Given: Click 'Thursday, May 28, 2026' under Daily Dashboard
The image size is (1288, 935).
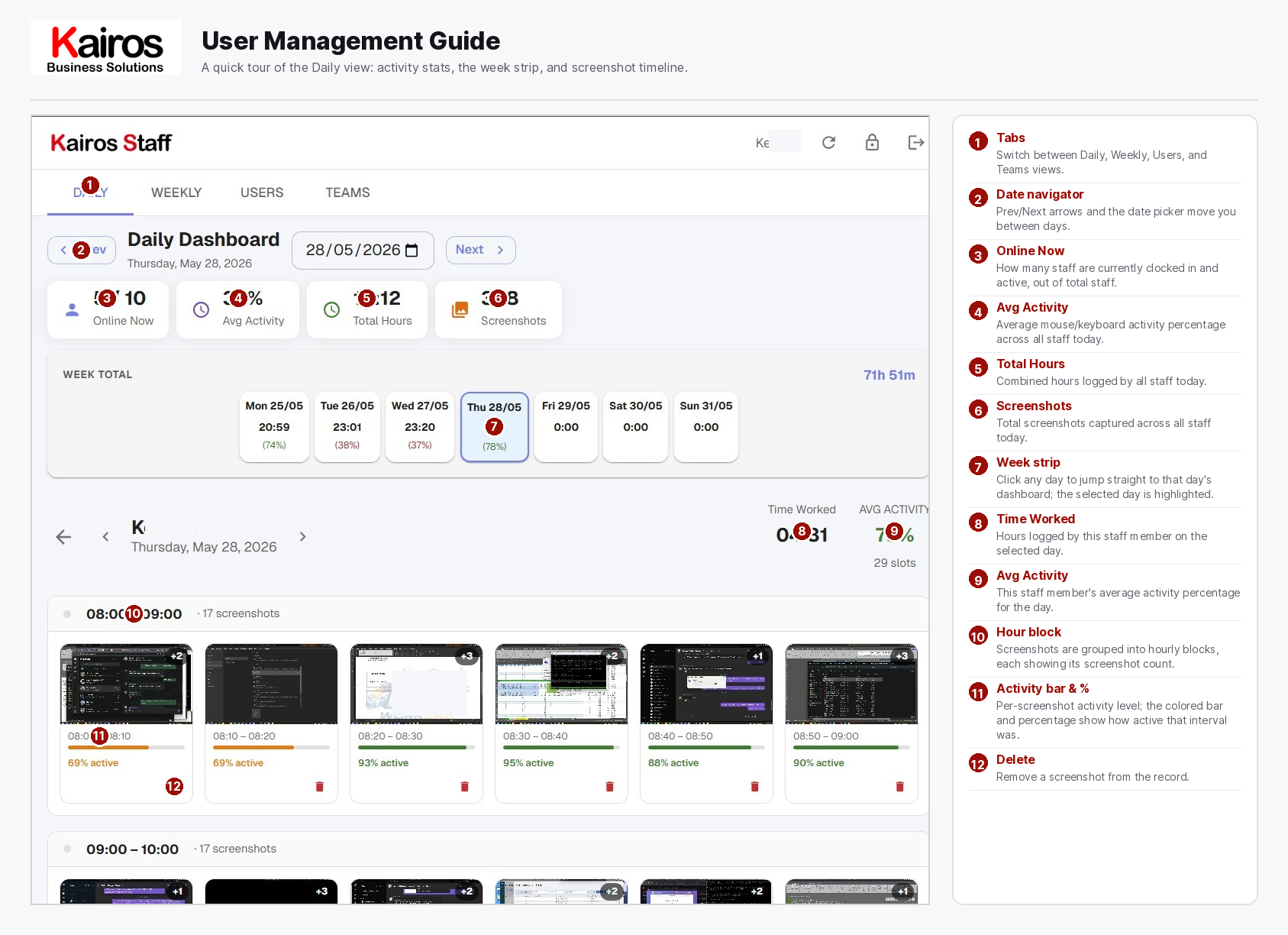Looking at the screenshot, I should pos(189,264).
